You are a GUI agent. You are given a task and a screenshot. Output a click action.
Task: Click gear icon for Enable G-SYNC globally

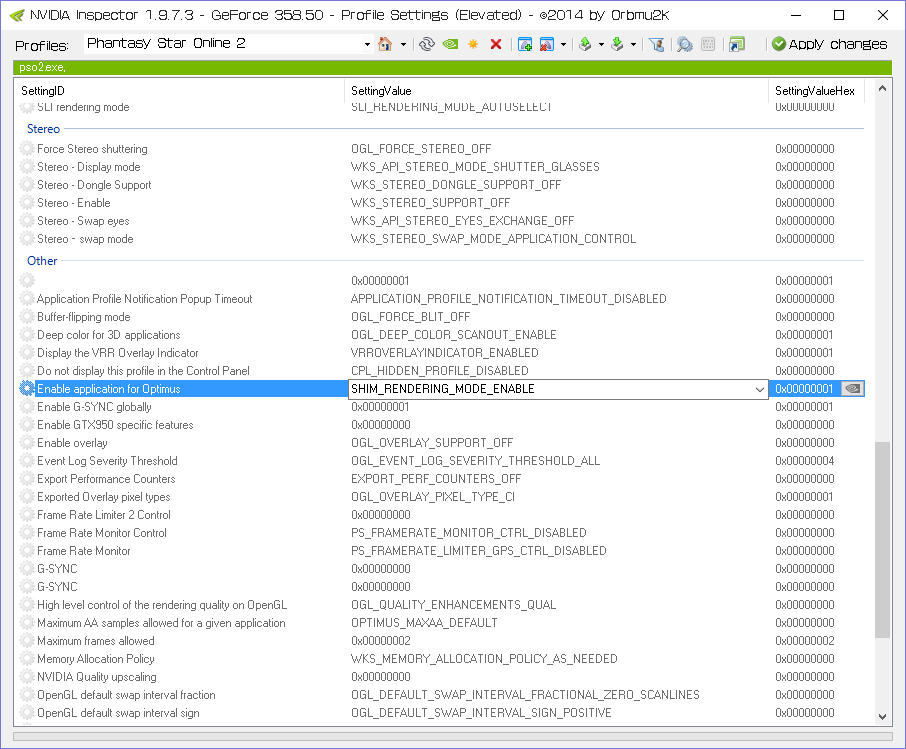27,407
